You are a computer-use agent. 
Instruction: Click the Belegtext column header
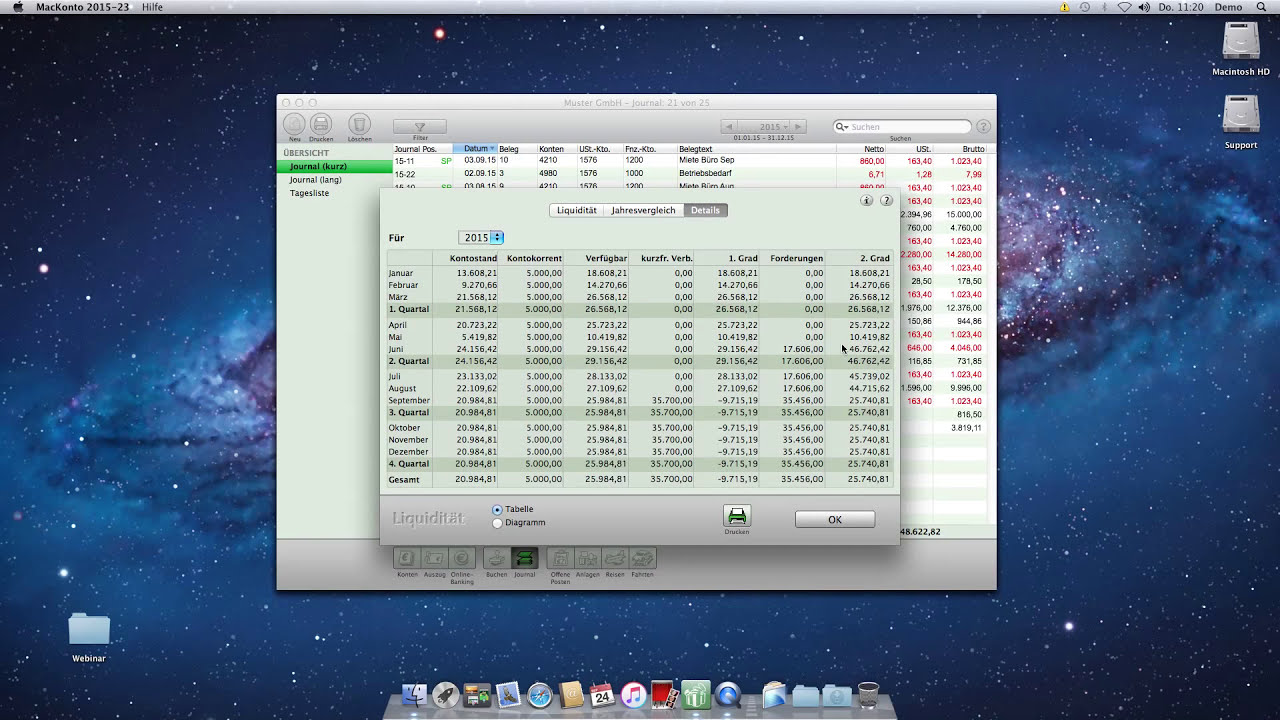pos(755,149)
